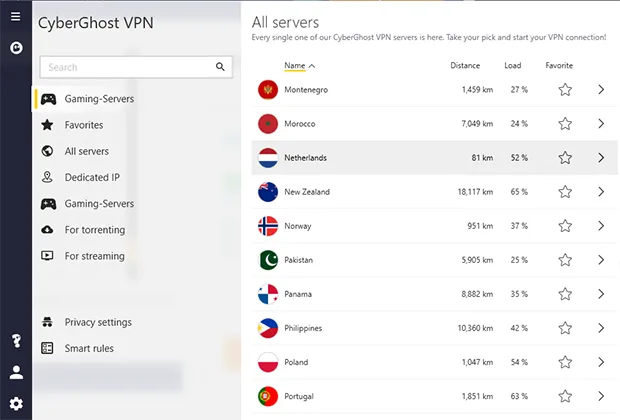This screenshot has width=620, height=420.
Task: Expand the New Zealand row chevron
Action: pos(601,192)
